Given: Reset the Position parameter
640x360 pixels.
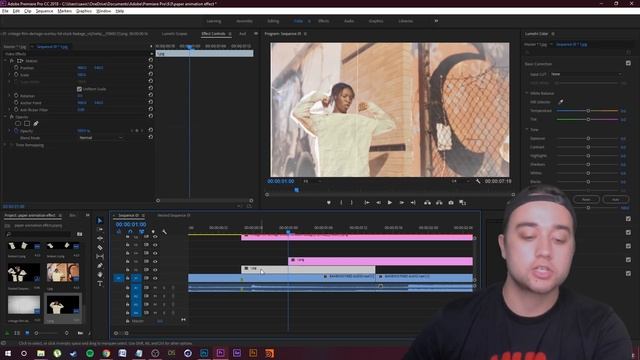Looking at the screenshot, I should (x=151, y=67).
